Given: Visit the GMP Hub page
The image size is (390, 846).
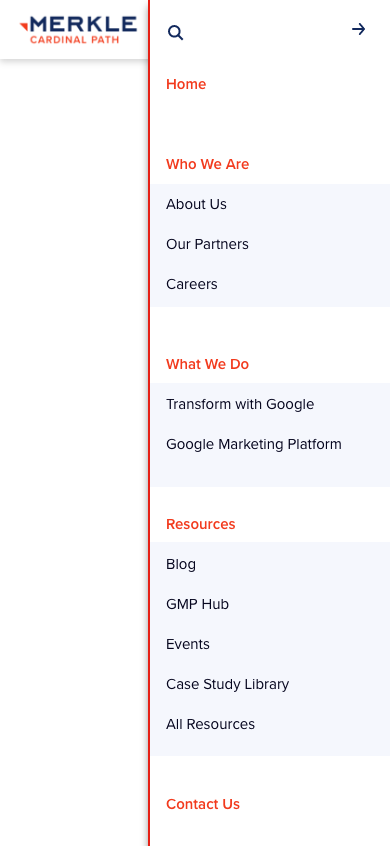Looking at the screenshot, I should (x=197, y=604).
